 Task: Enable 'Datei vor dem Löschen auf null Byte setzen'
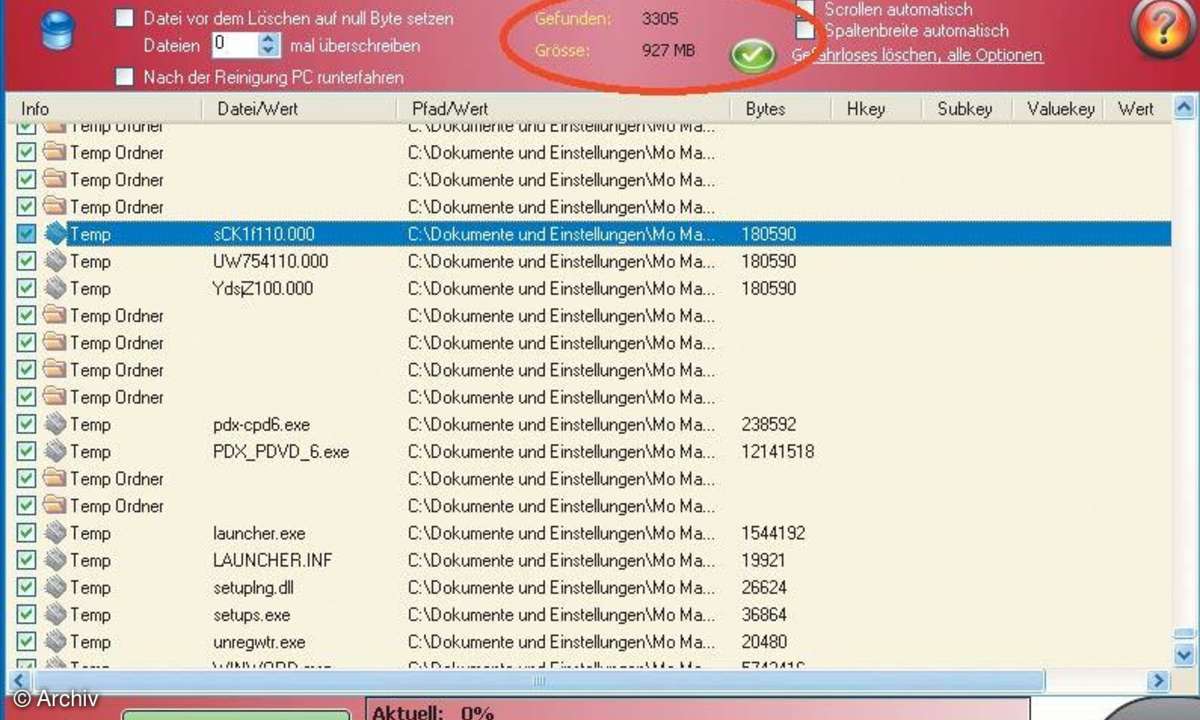coord(125,17)
